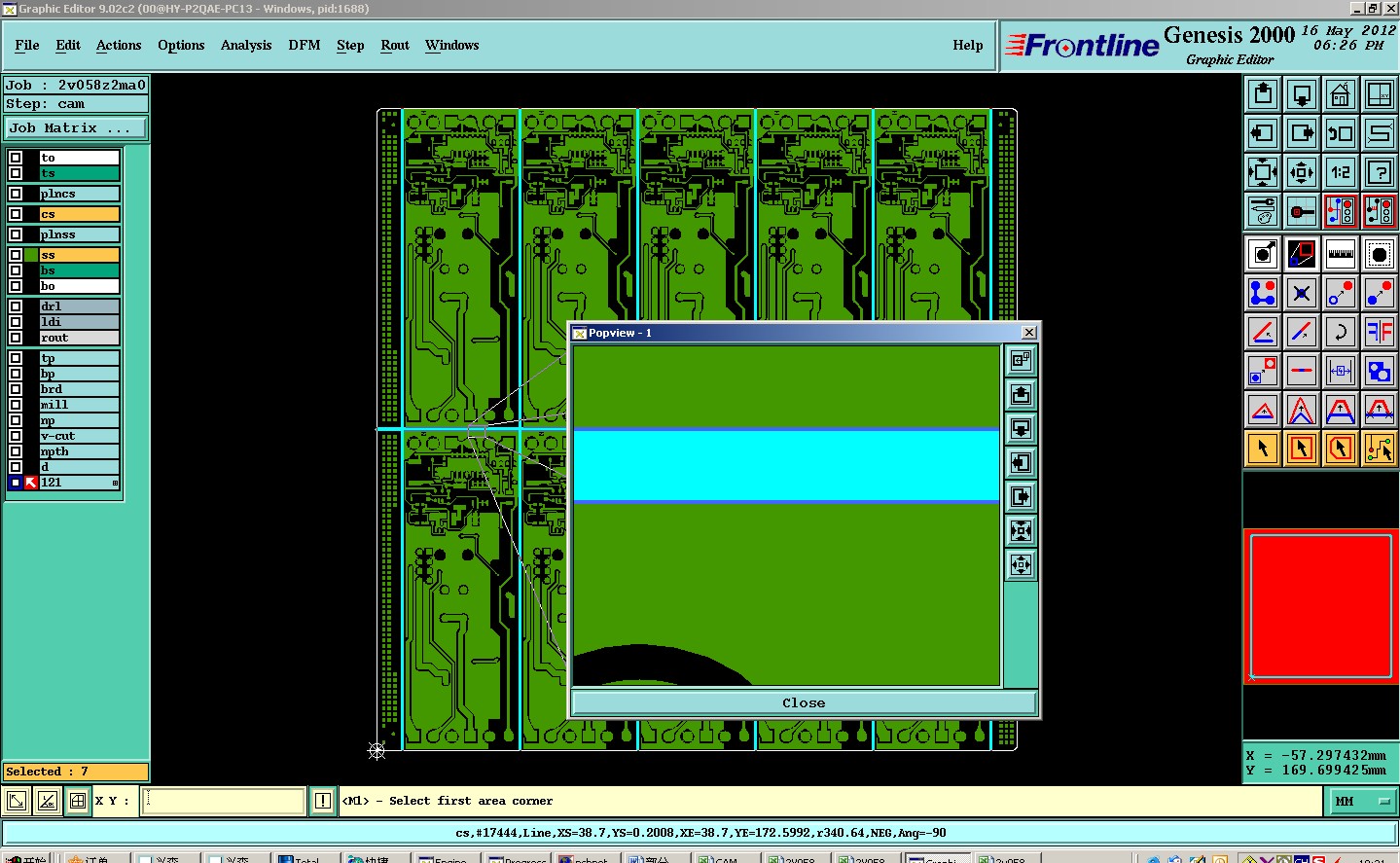This screenshot has height=863, width=1400.
Task: Click the zoom in expand arrows icon
Action: pos(1263,172)
